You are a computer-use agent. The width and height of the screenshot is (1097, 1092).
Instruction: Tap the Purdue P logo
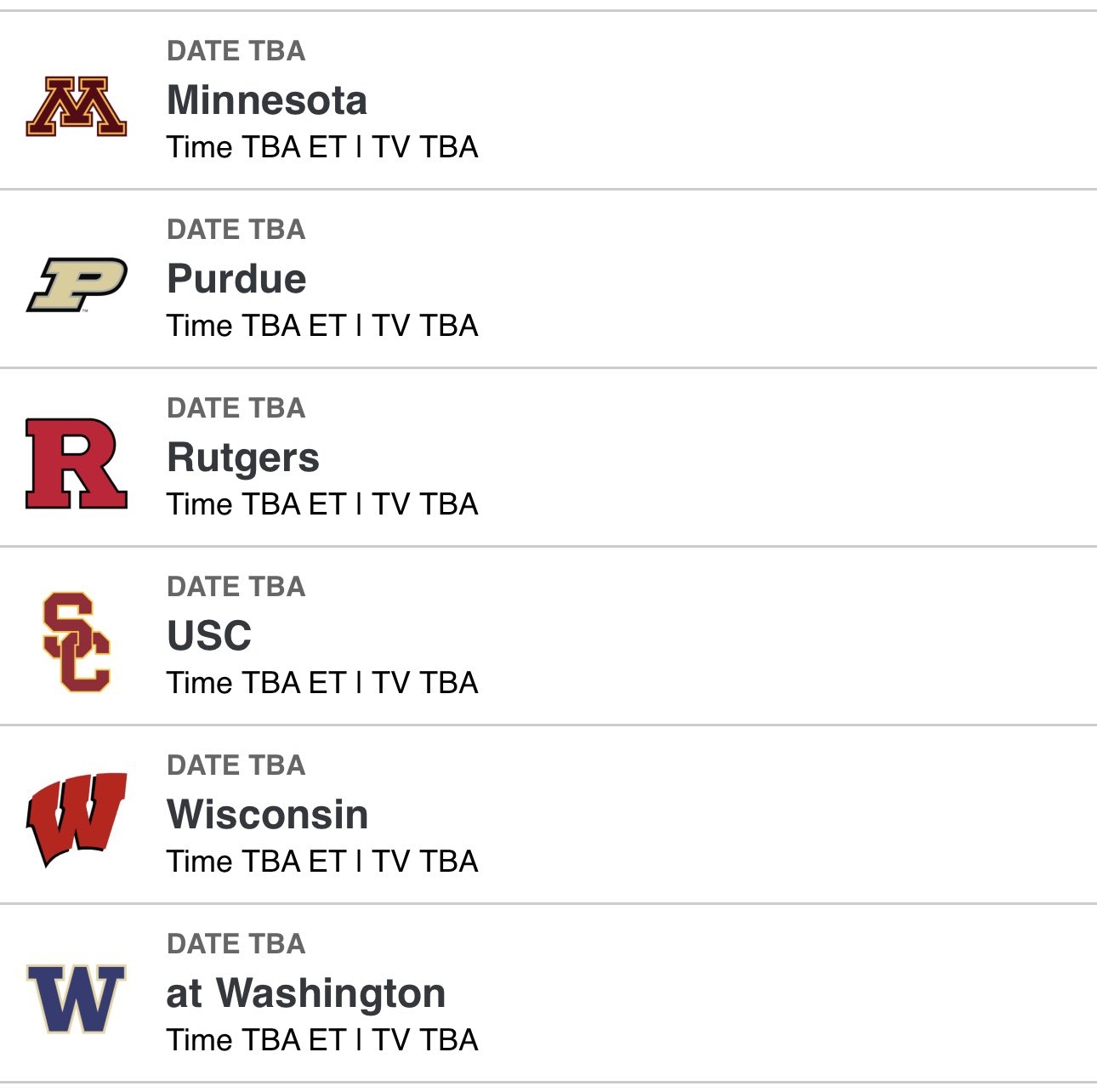[x=77, y=285]
